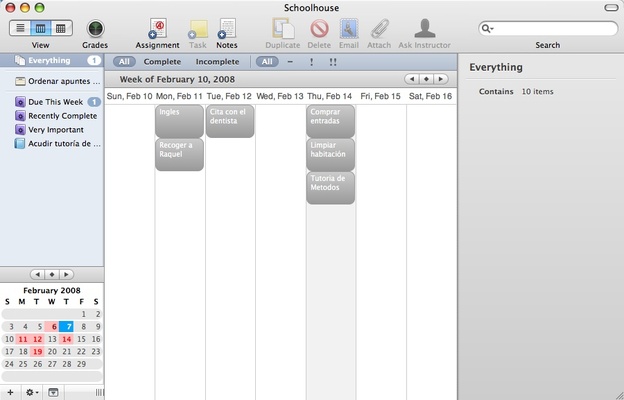Click the Sun, Feb 10 column header
The image size is (624, 400).
click(x=129, y=96)
